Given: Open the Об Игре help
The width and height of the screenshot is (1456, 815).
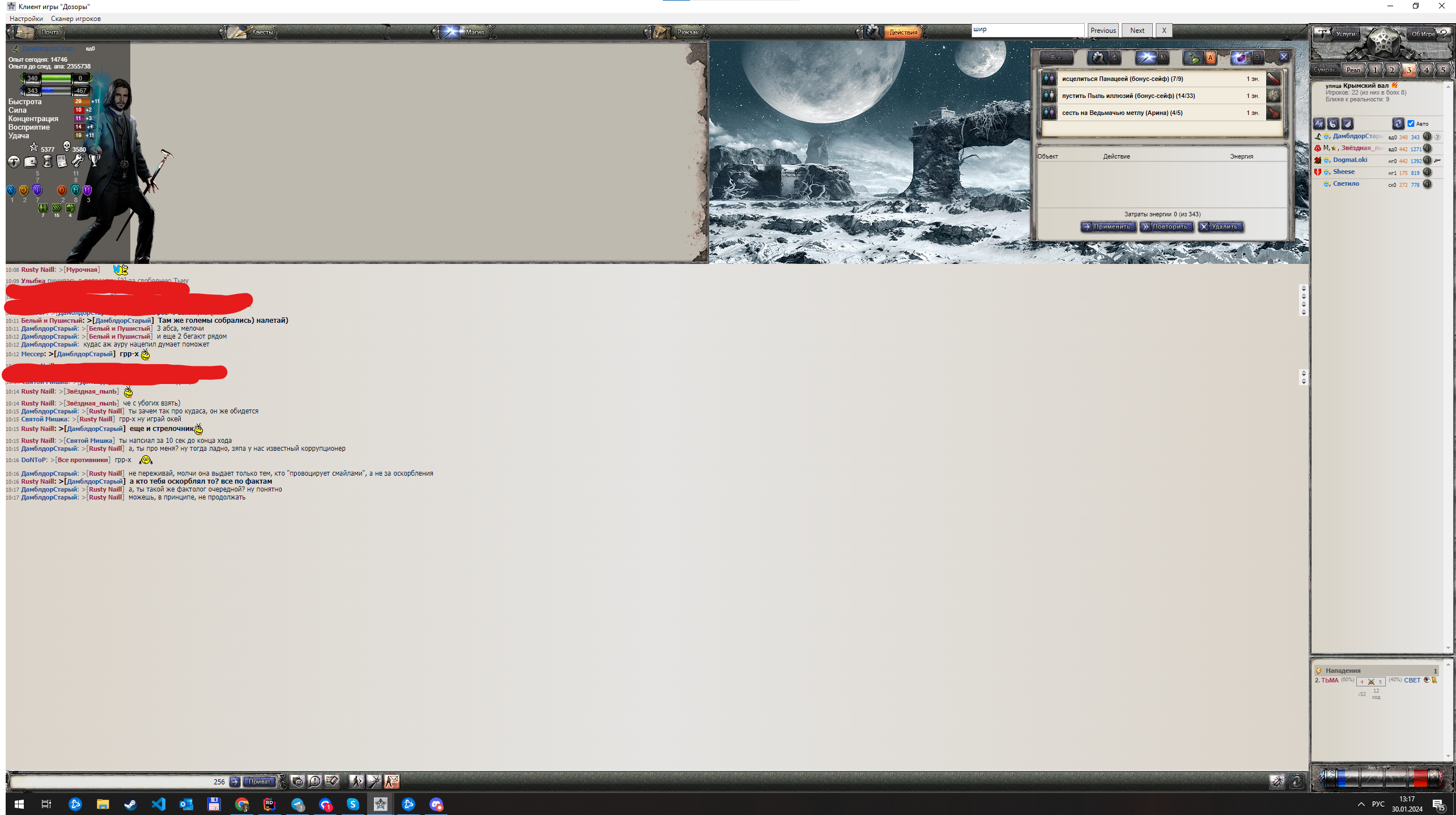Looking at the screenshot, I should point(1429,34).
